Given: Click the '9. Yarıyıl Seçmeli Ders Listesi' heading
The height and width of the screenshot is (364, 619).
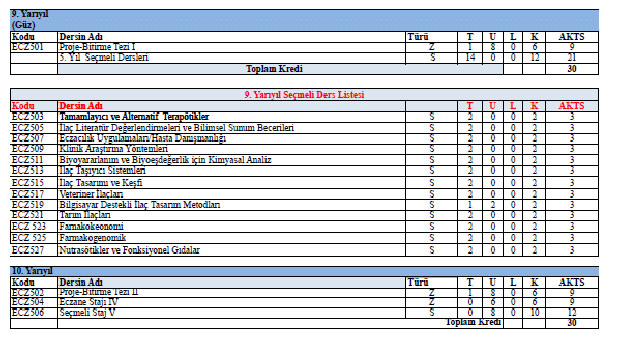Looking at the screenshot, I should coord(304,95).
